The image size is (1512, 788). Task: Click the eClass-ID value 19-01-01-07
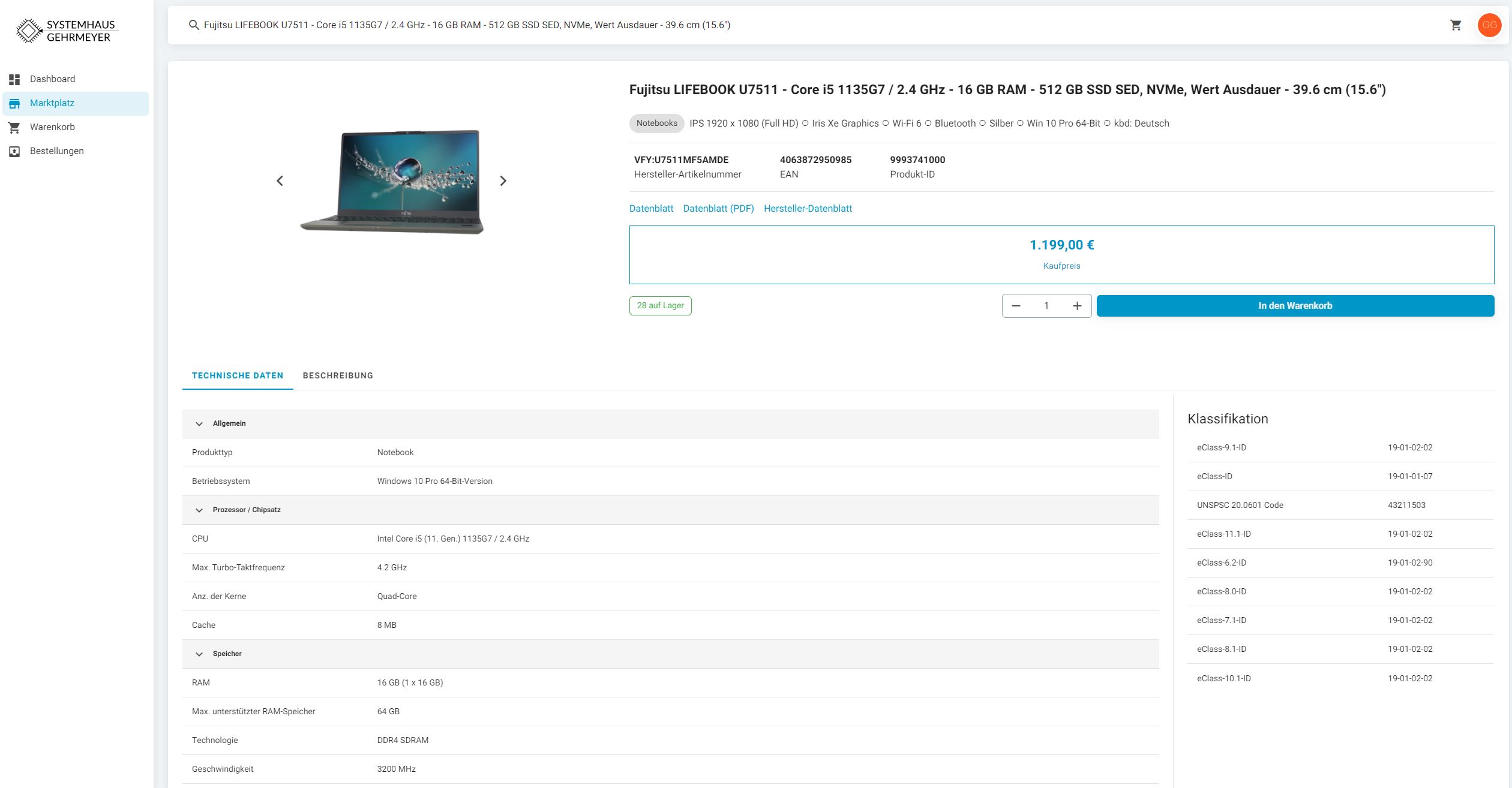(1410, 477)
